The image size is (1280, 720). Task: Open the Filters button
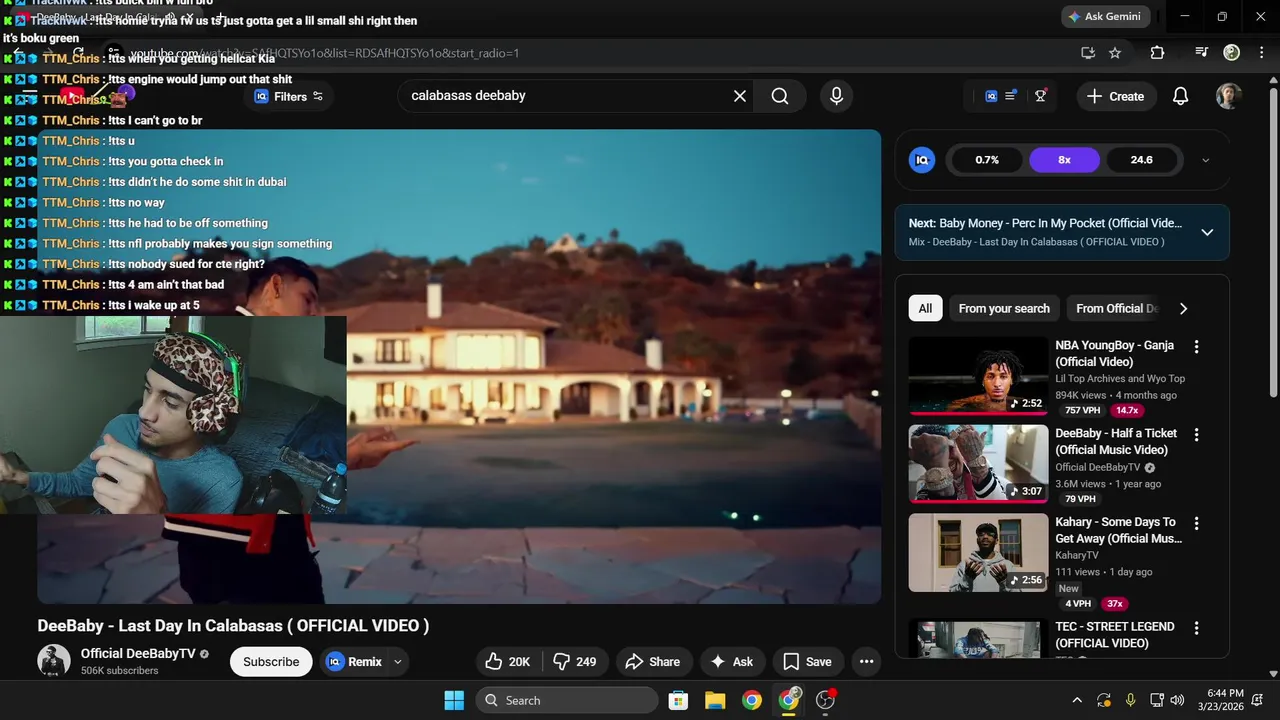[289, 96]
